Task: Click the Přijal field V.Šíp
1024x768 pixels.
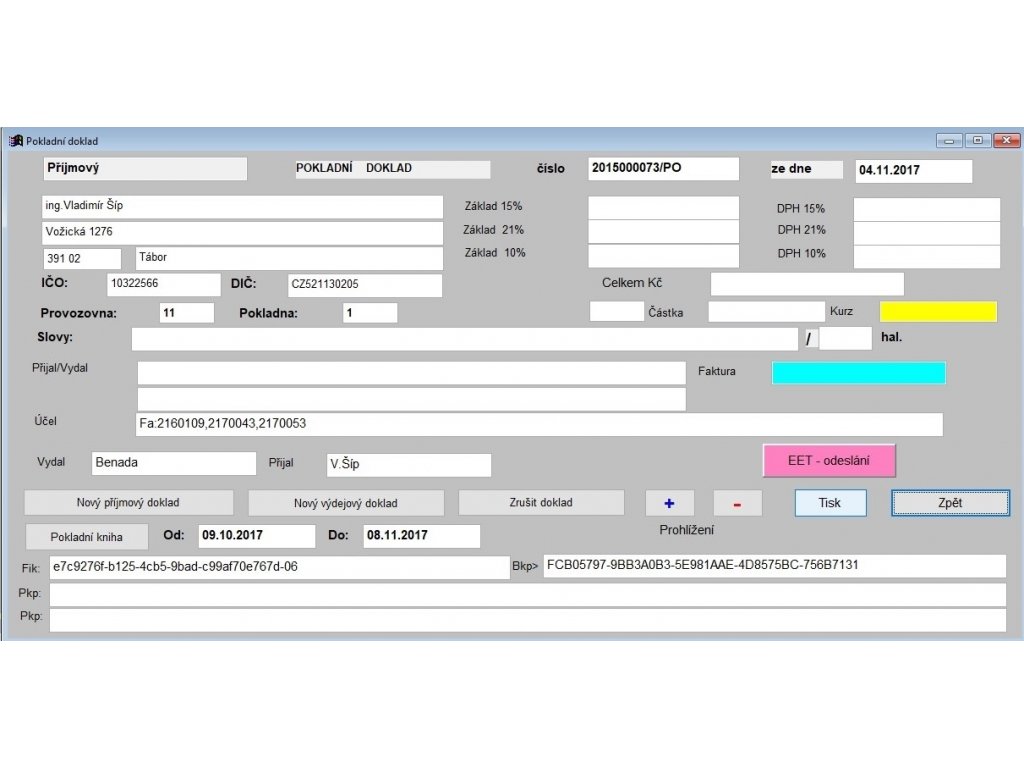Action: (x=409, y=465)
